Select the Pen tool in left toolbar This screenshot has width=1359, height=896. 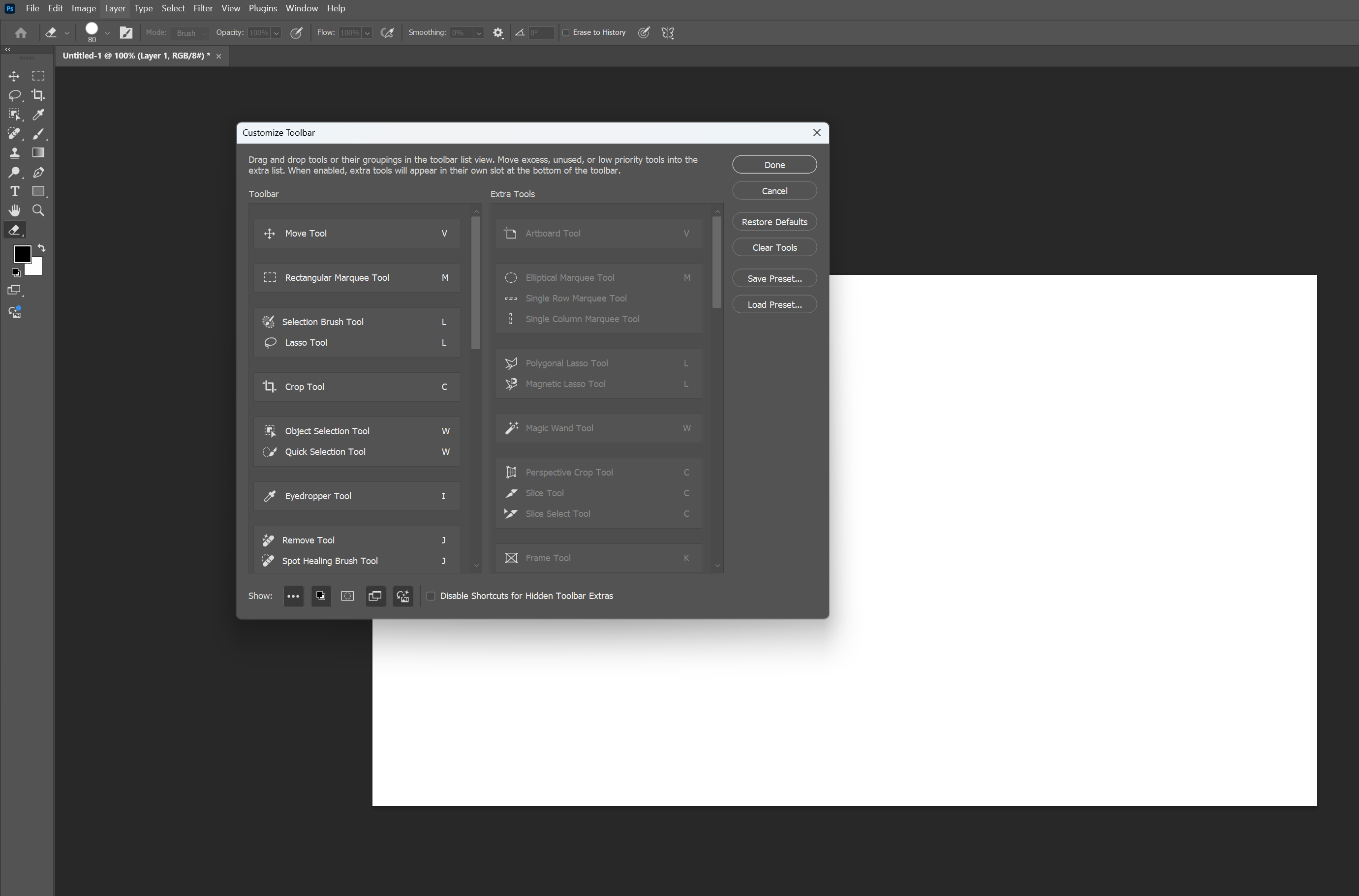pyautogui.click(x=38, y=173)
